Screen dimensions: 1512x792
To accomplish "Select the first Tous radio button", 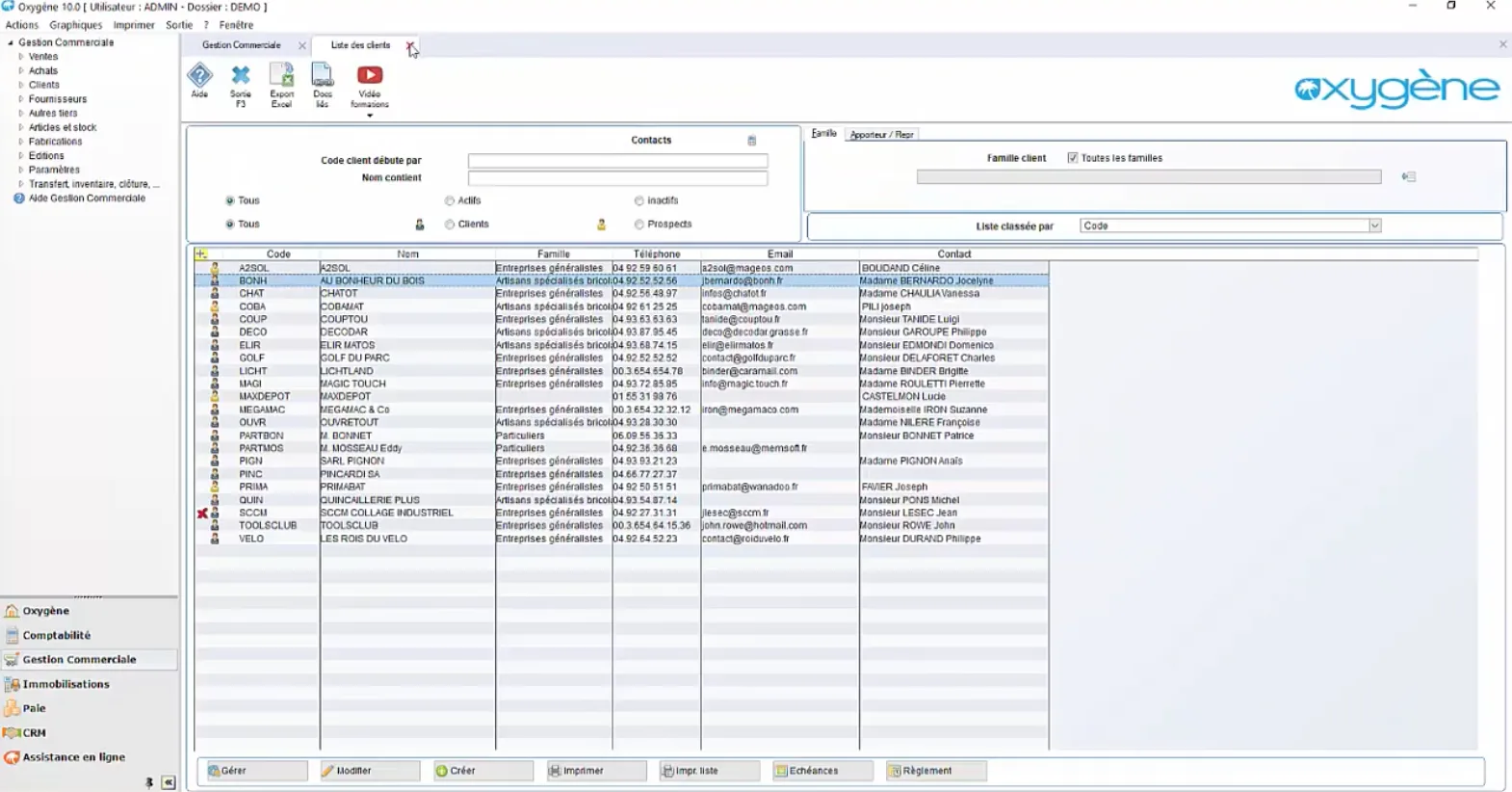I will (x=229, y=200).
